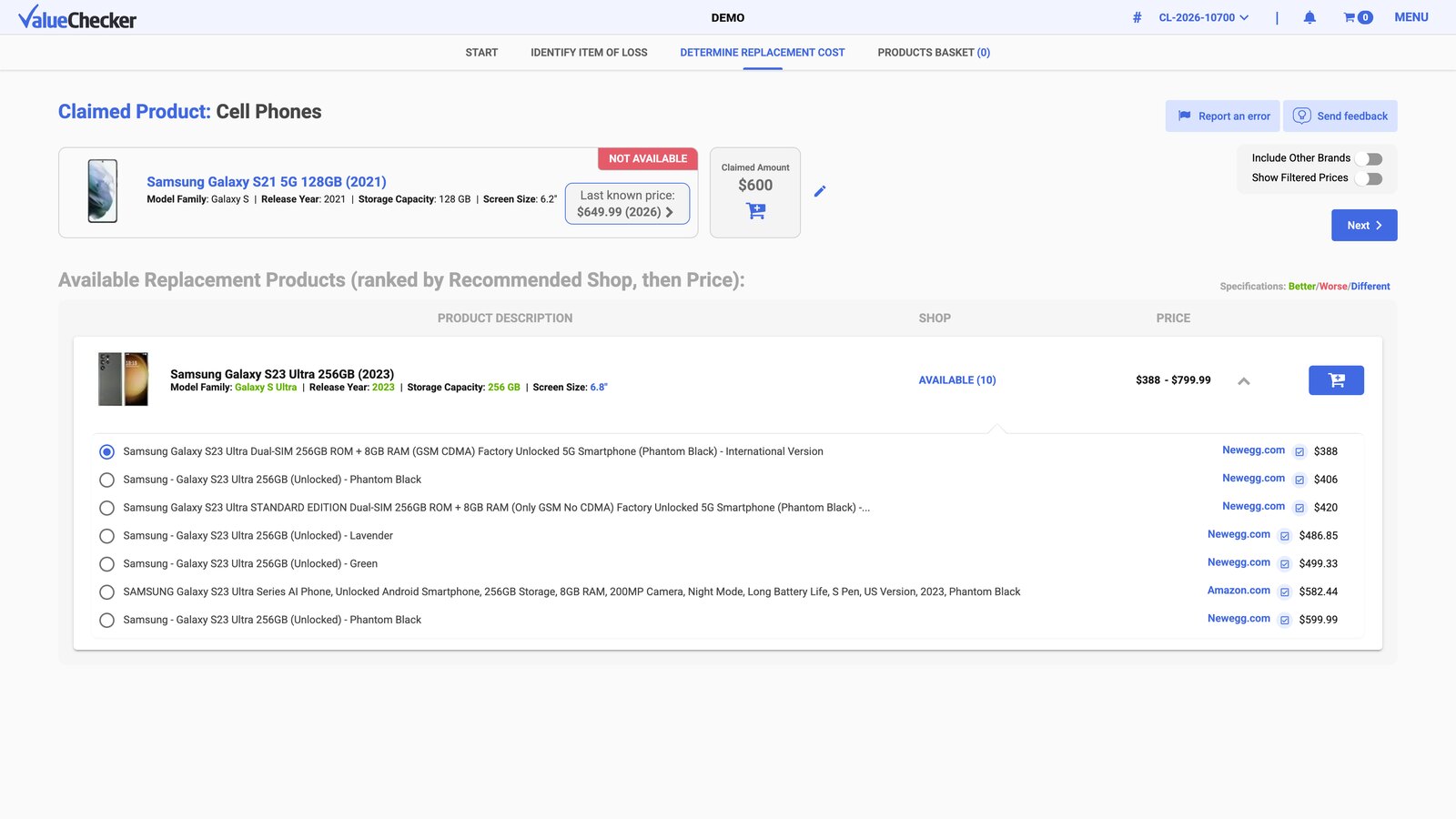The image size is (1456, 819).
Task: Open the IDENTIFY ITEM OF LOSS step
Action: click(589, 53)
